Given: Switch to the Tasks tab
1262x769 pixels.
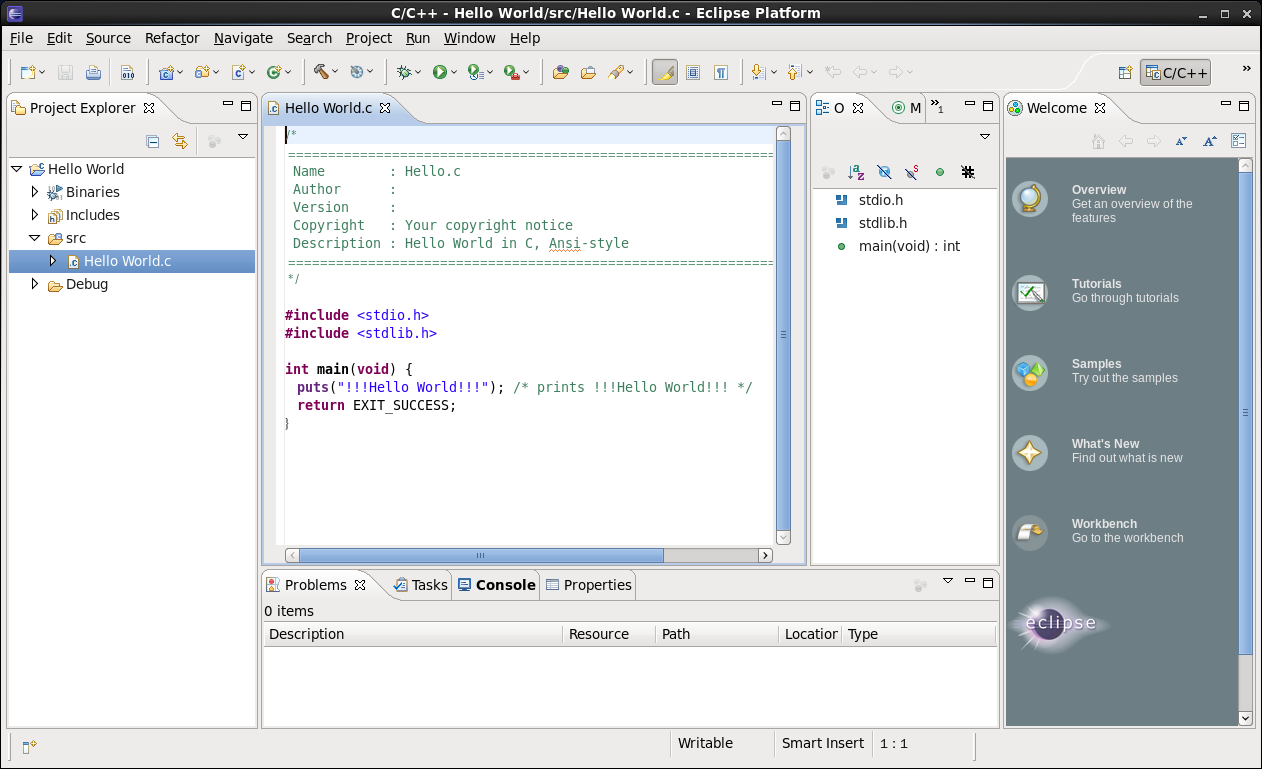Looking at the screenshot, I should [421, 585].
